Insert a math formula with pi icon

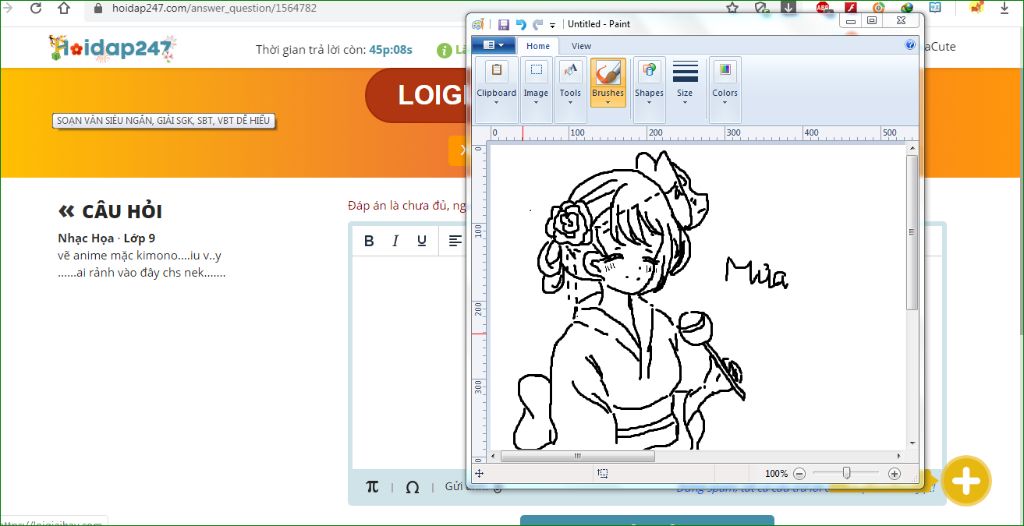point(372,487)
